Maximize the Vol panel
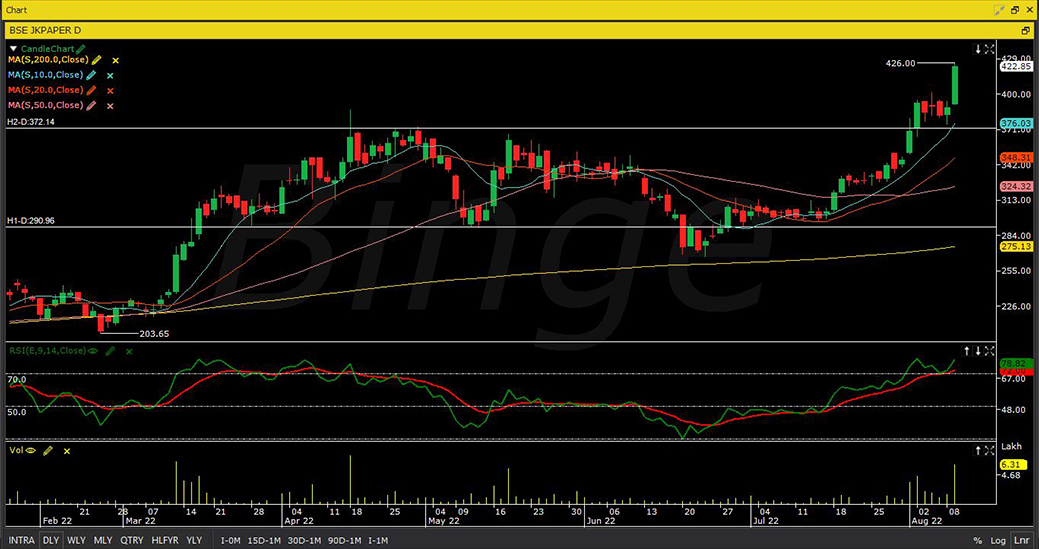1039x549 pixels. pos(989,450)
